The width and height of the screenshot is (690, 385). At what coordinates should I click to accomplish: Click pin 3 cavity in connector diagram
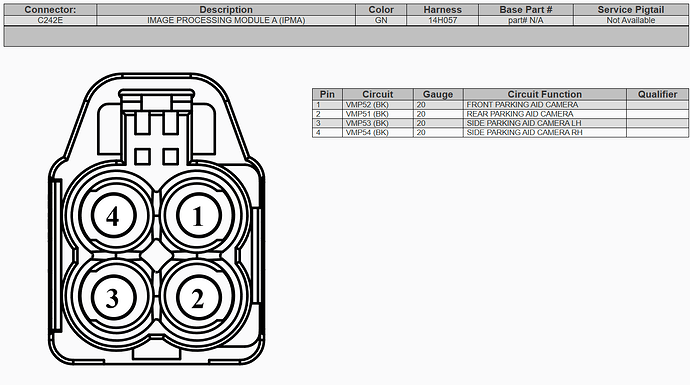113,298
